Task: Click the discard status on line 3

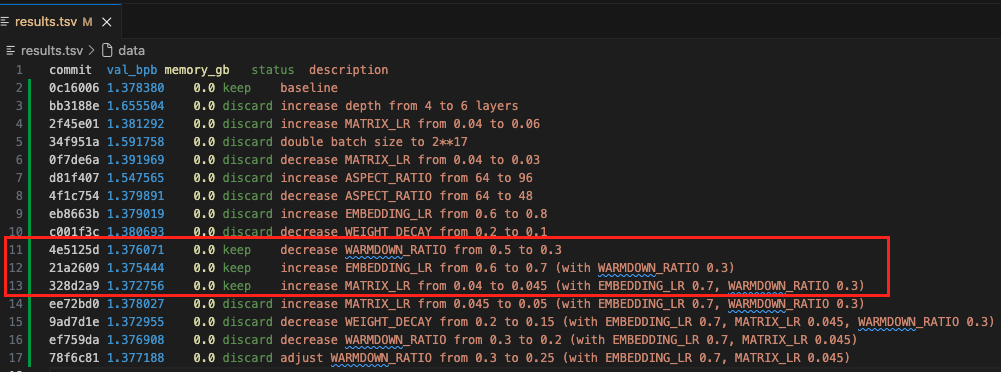Action: pyautogui.click(x=248, y=106)
